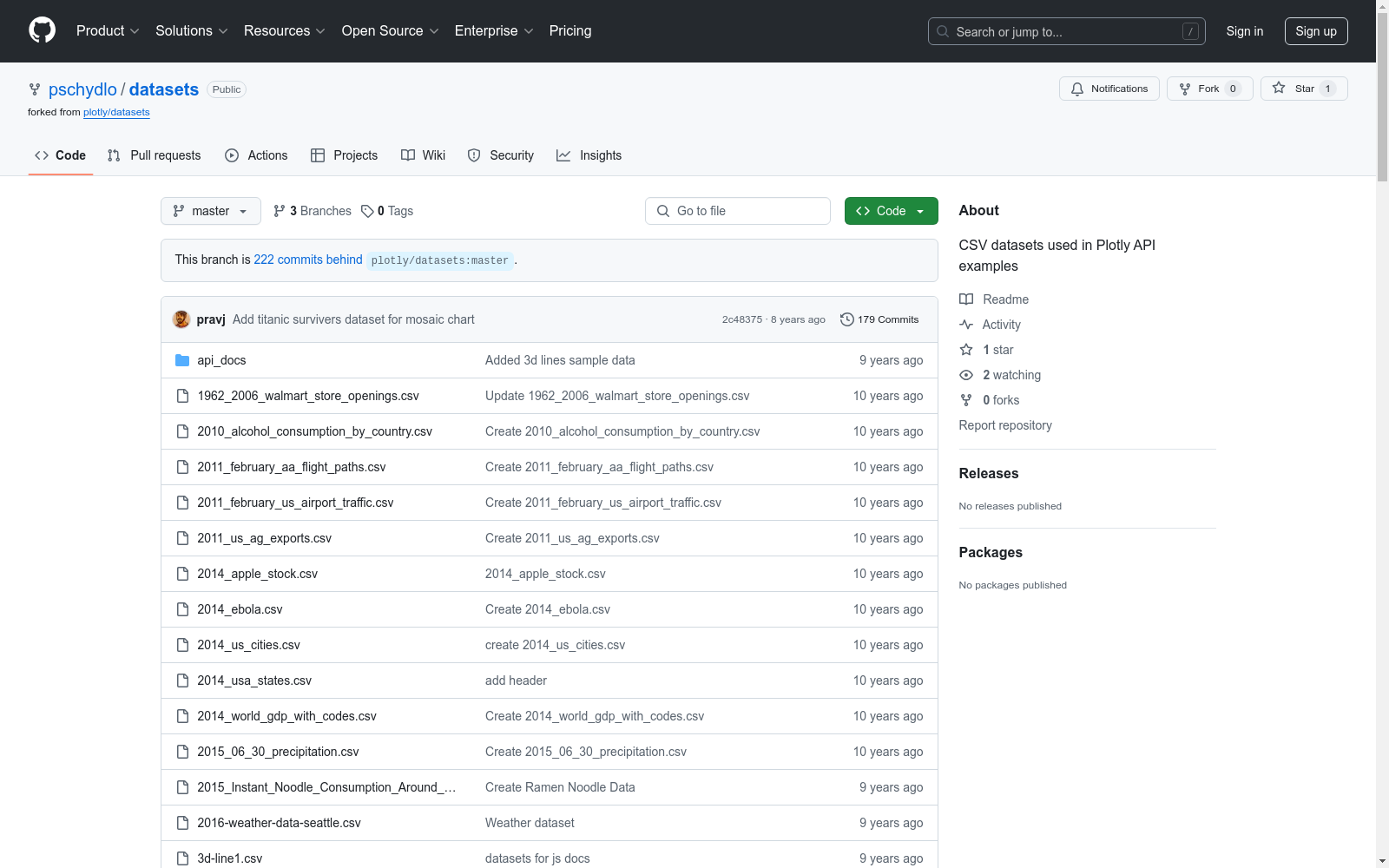Expand the Resources menu

coord(285,30)
